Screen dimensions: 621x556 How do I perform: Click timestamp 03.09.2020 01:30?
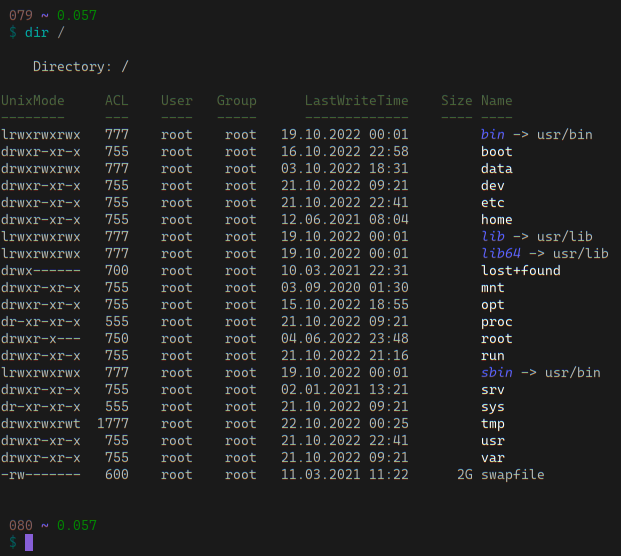(345, 288)
